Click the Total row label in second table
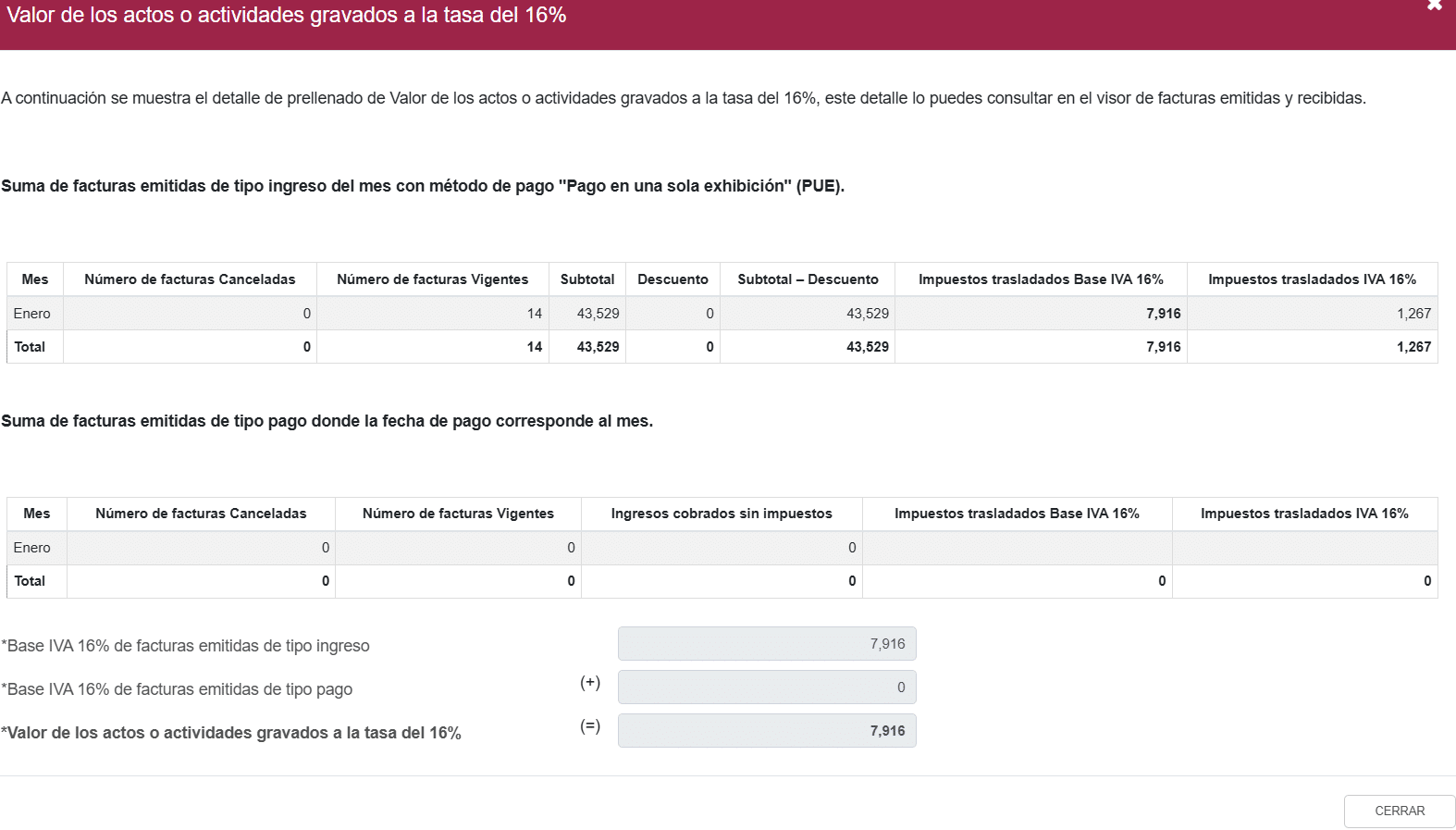 [30, 581]
